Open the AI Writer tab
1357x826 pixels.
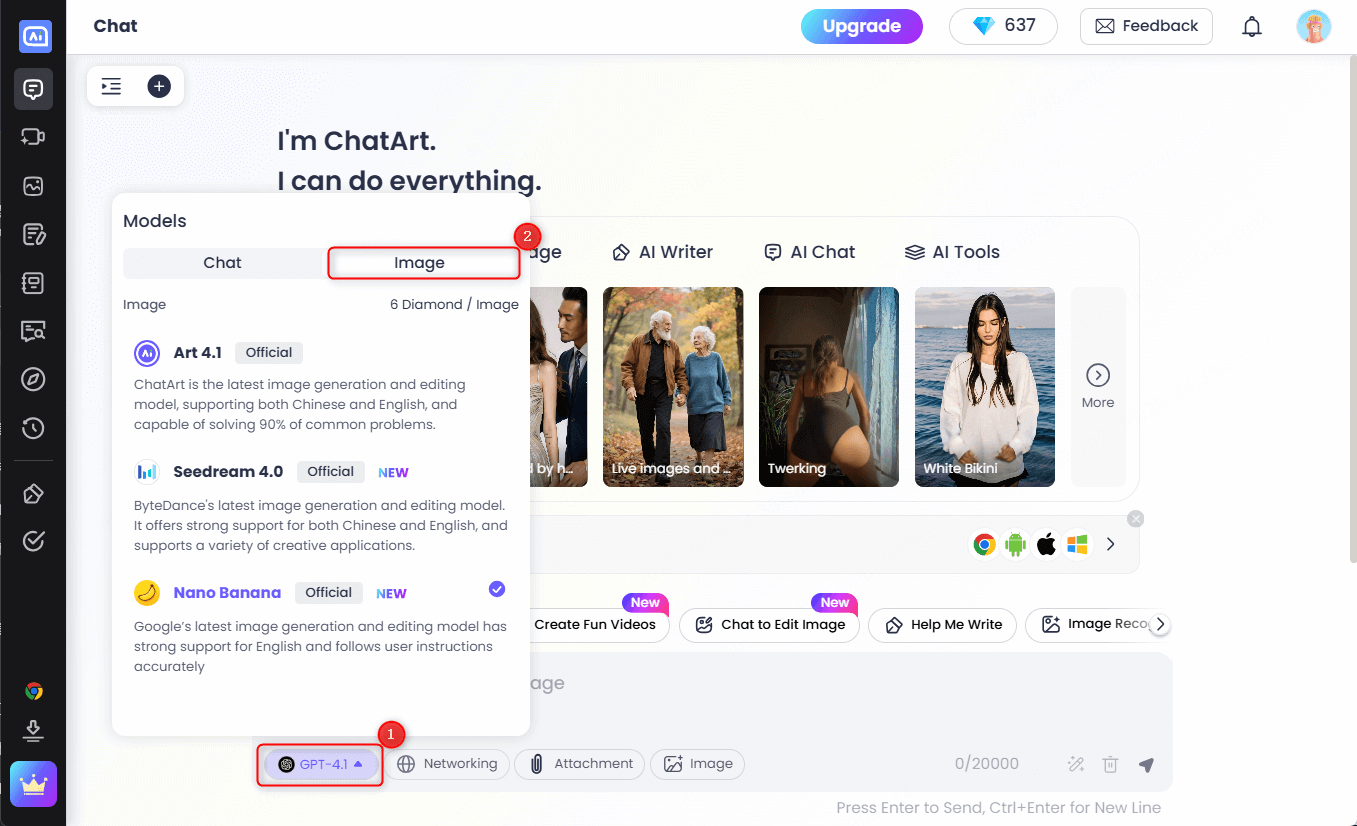[x=662, y=252]
